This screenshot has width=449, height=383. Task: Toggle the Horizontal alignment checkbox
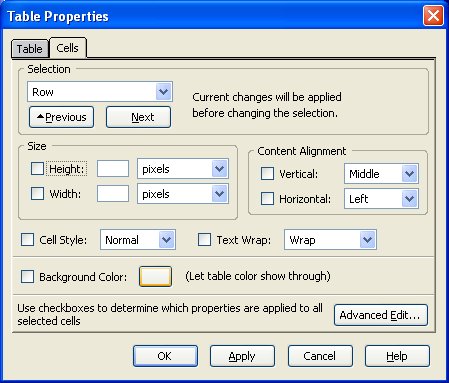pos(267,199)
